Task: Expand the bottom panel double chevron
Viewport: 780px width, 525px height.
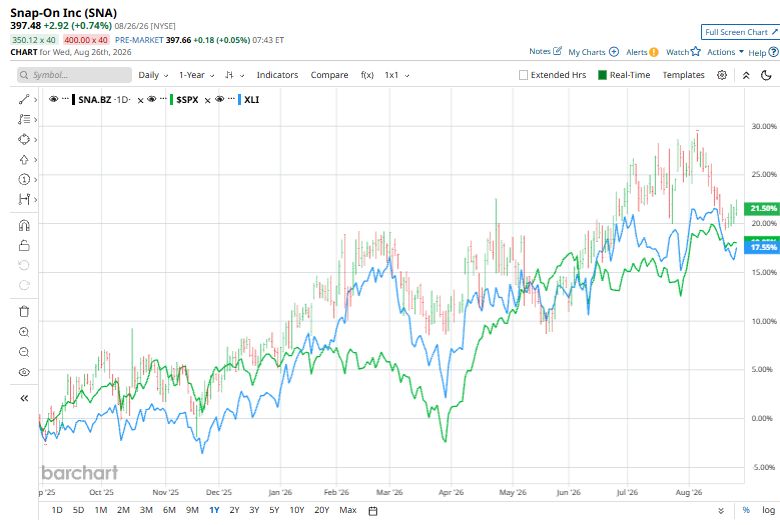Action: [721, 511]
